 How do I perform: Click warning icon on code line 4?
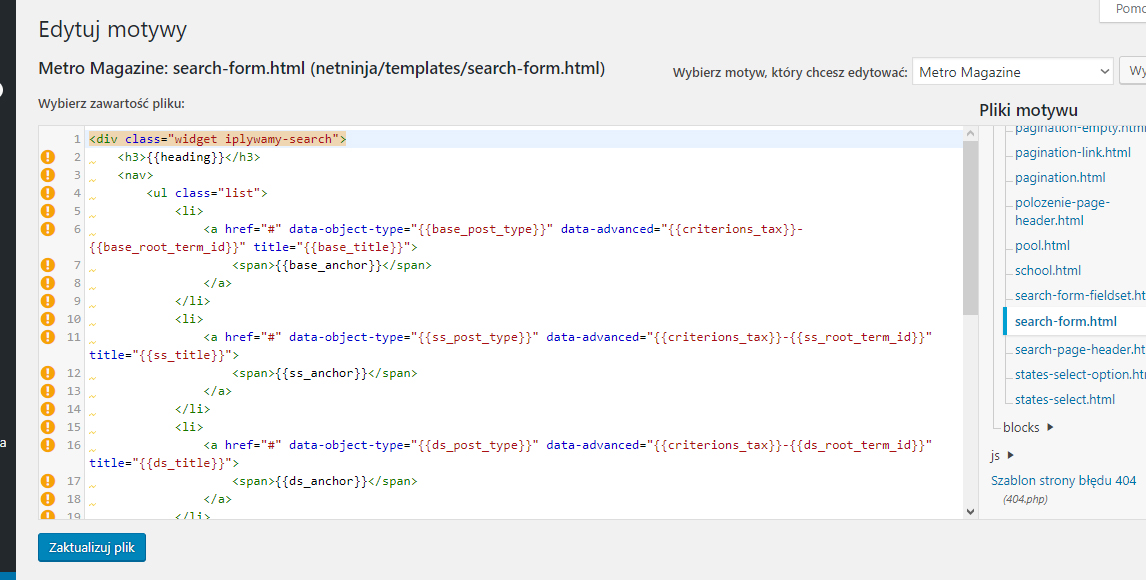pyautogui.click(x=48, y=193)
